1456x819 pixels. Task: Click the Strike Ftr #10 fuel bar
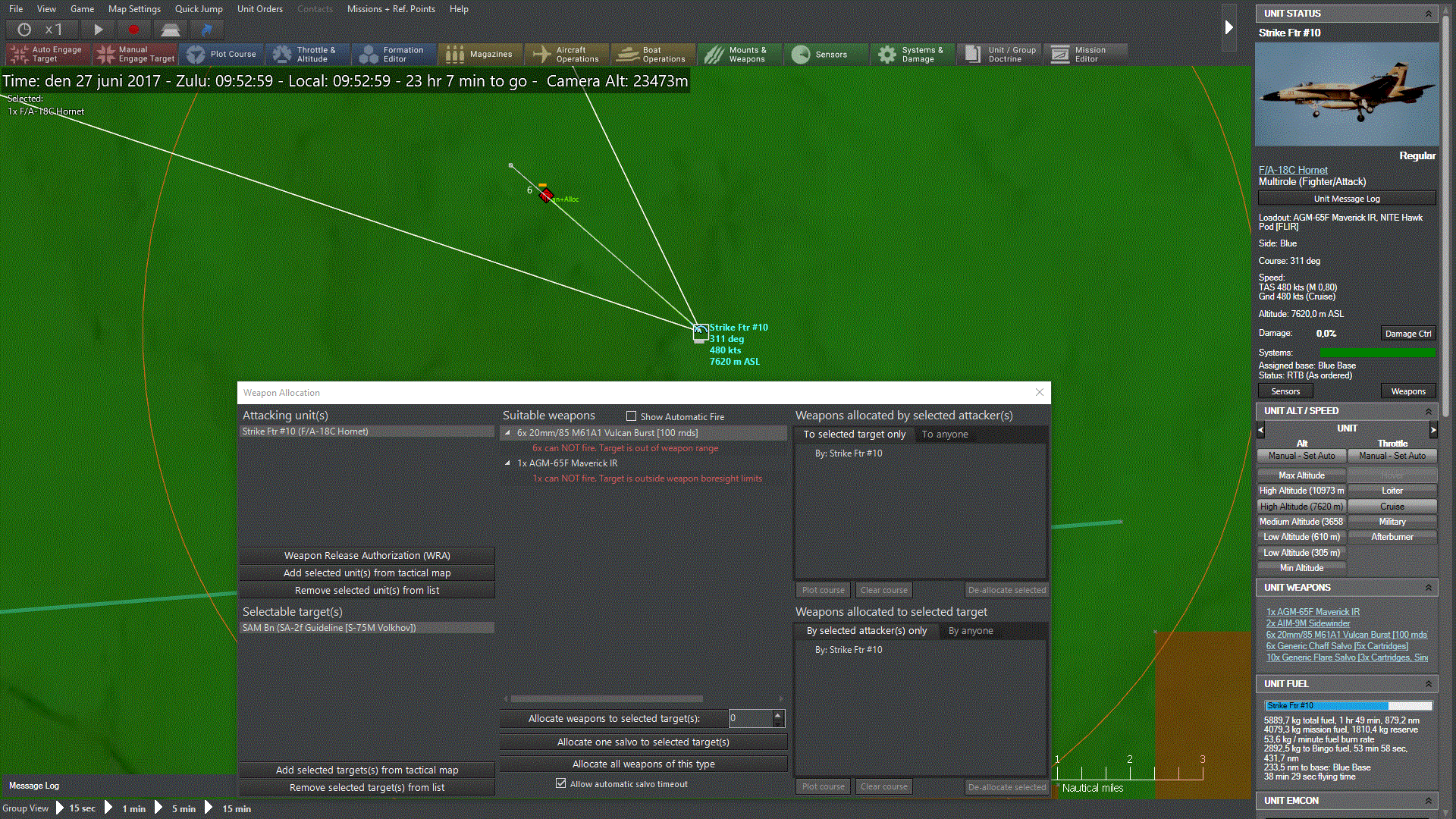(x=1348, y=705)
